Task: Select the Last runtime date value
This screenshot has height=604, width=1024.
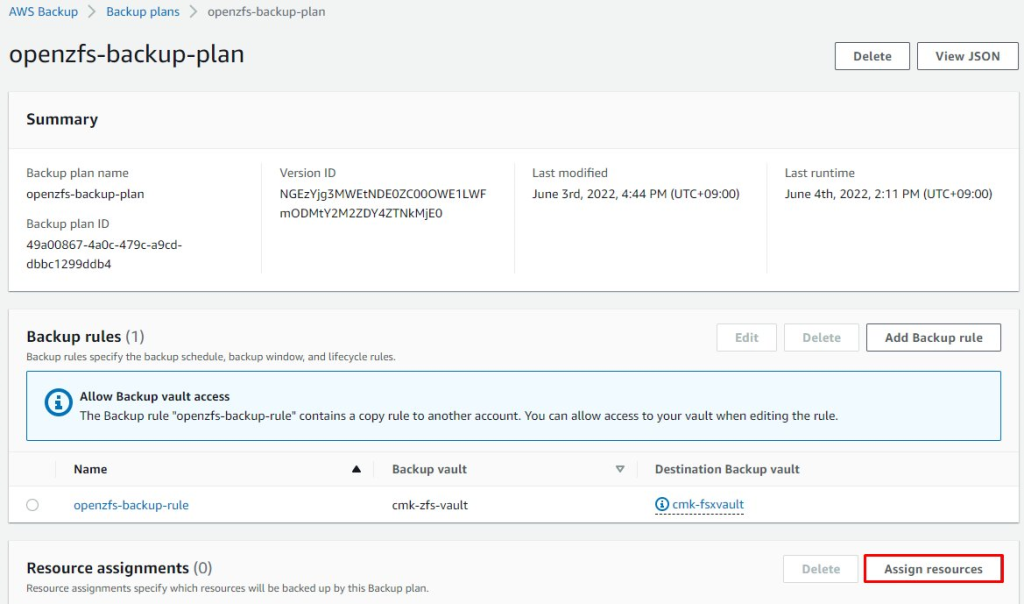Action: pos(888,194)
